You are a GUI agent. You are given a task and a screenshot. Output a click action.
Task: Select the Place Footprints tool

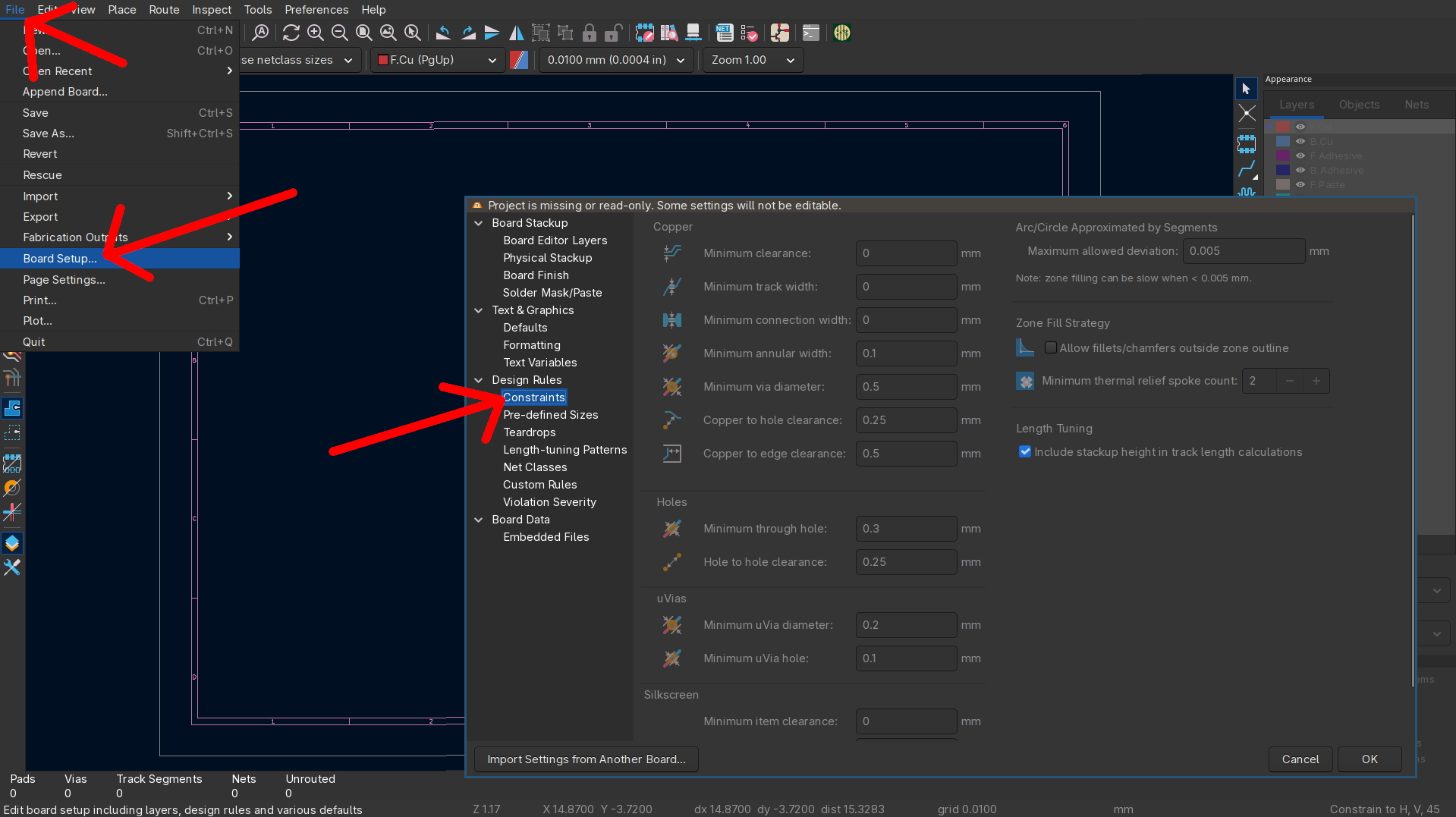tap(1247, 143)
